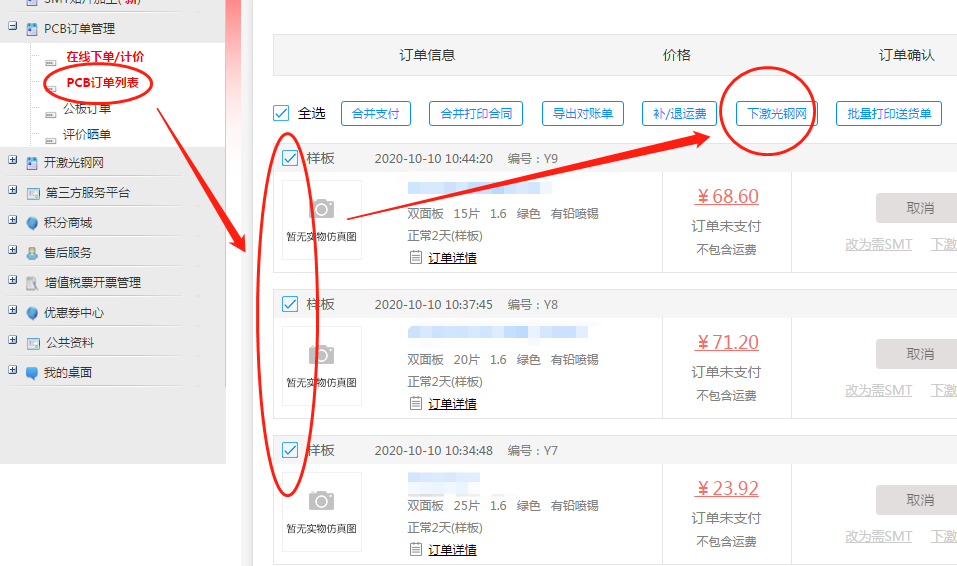Viewport: 957px width, 566px height.
Task: Click the 我的桌面 chat icon
Action: (x=33, y=373)
